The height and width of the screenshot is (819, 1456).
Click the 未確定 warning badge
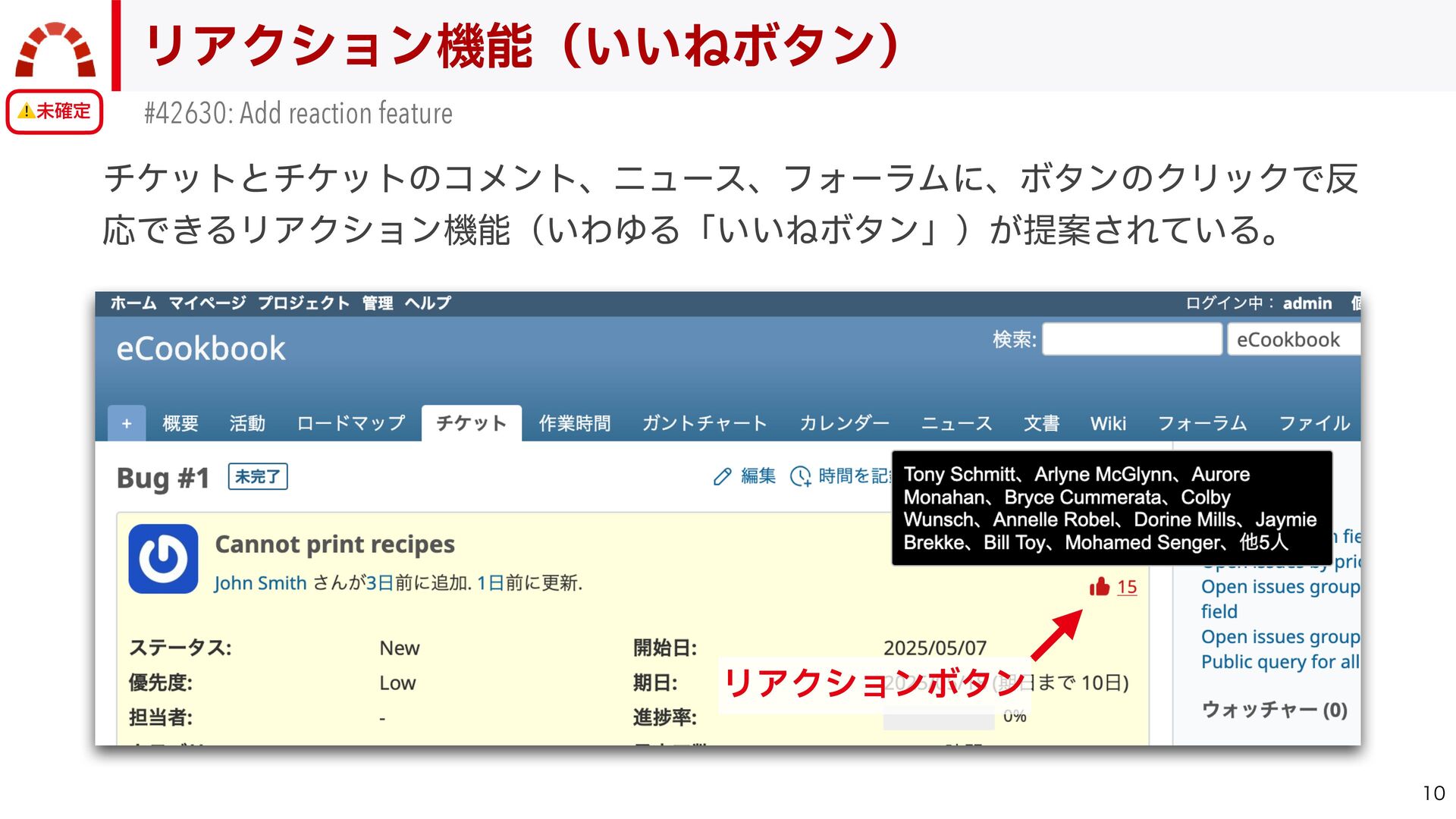point(55,111)
